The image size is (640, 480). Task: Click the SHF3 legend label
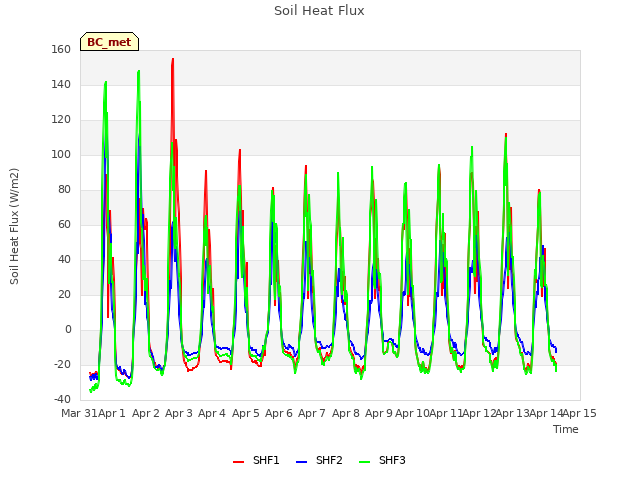[392, 460]
